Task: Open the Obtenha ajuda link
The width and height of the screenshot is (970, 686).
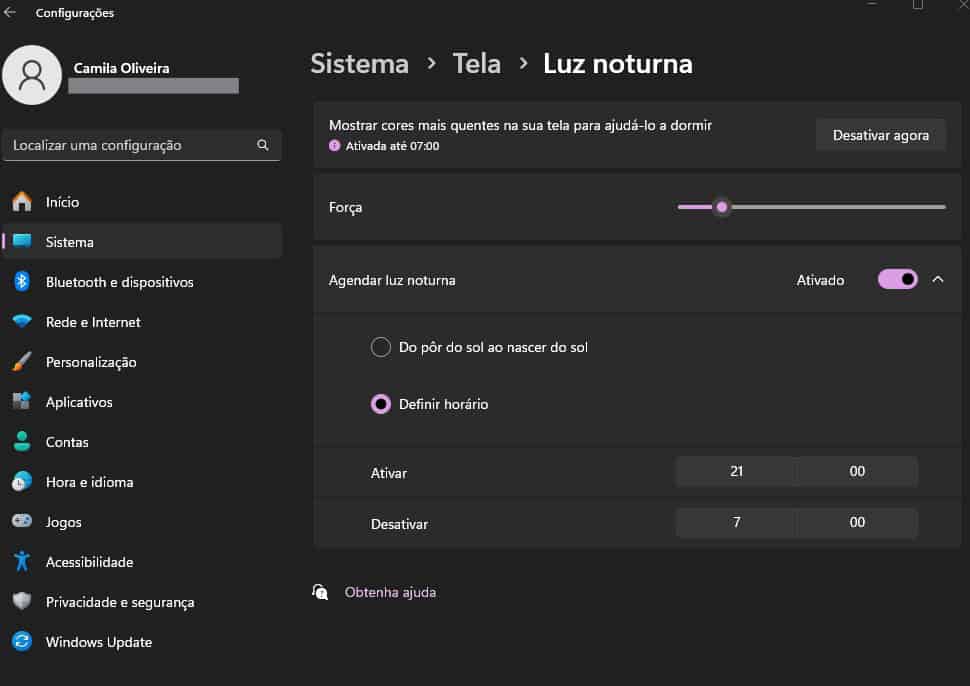Action: click(x=390, y=592)
